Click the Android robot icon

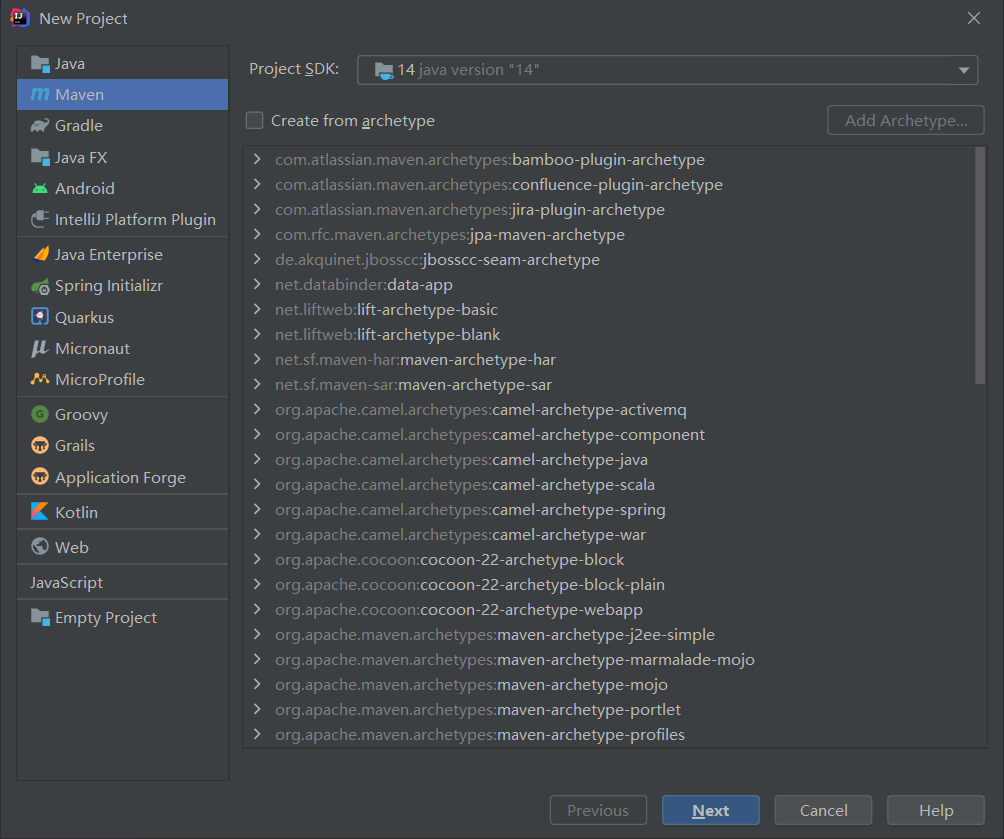(x=40, y=188)
